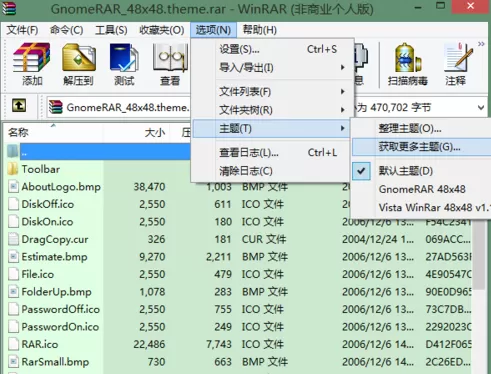This screenshot has width=491, height=374.
Task: Click the DiskOn.ico file icon
Action: 13,221
